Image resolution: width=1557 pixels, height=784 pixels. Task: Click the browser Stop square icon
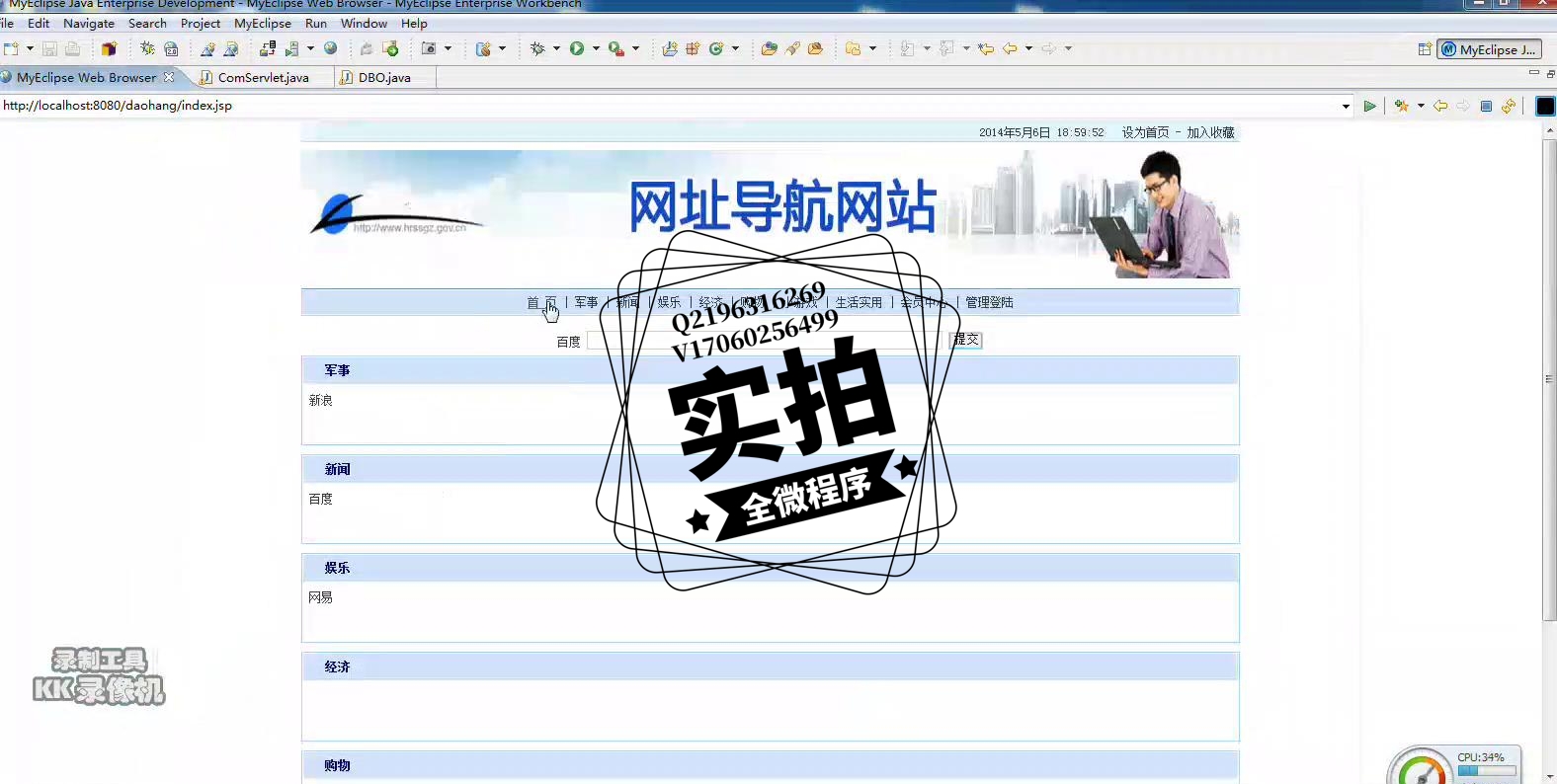(1486, 106)
